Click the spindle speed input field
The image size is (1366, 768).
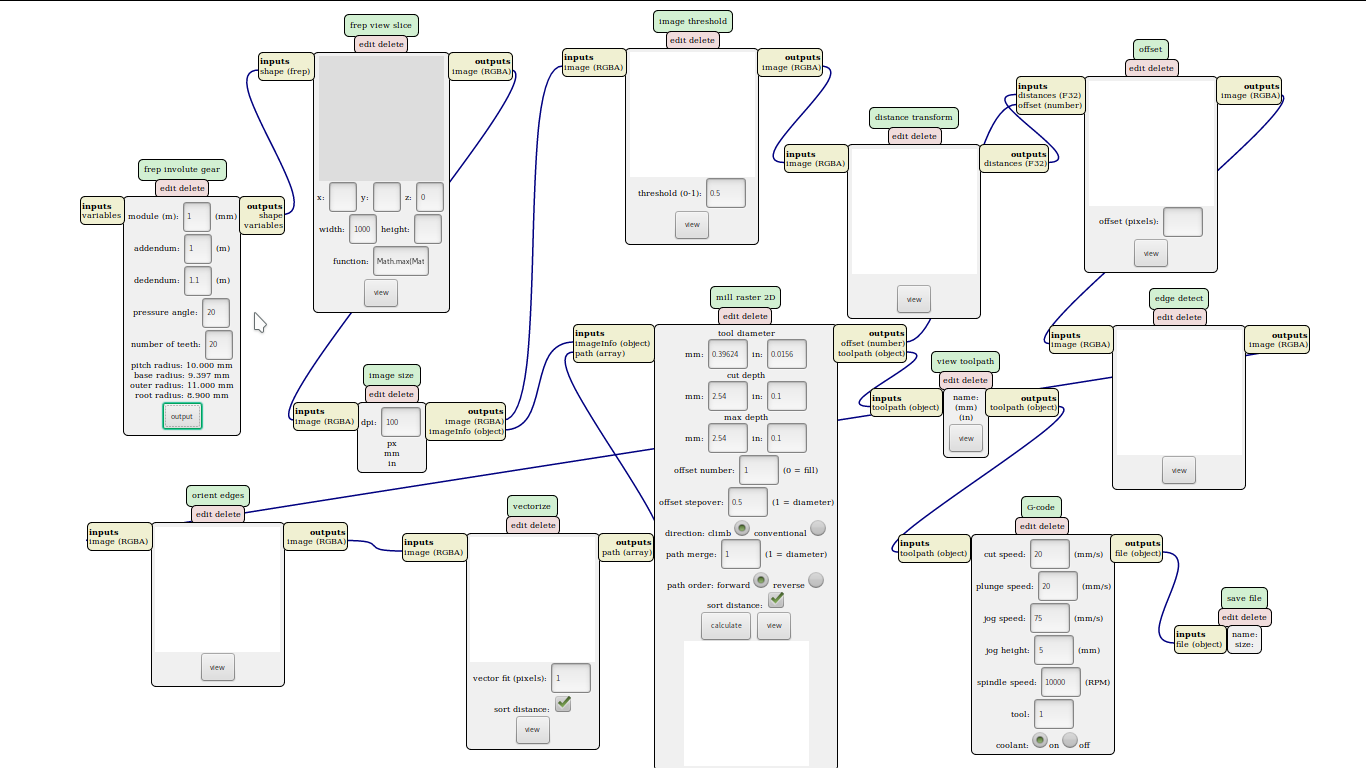click(x=1061, y=683)
